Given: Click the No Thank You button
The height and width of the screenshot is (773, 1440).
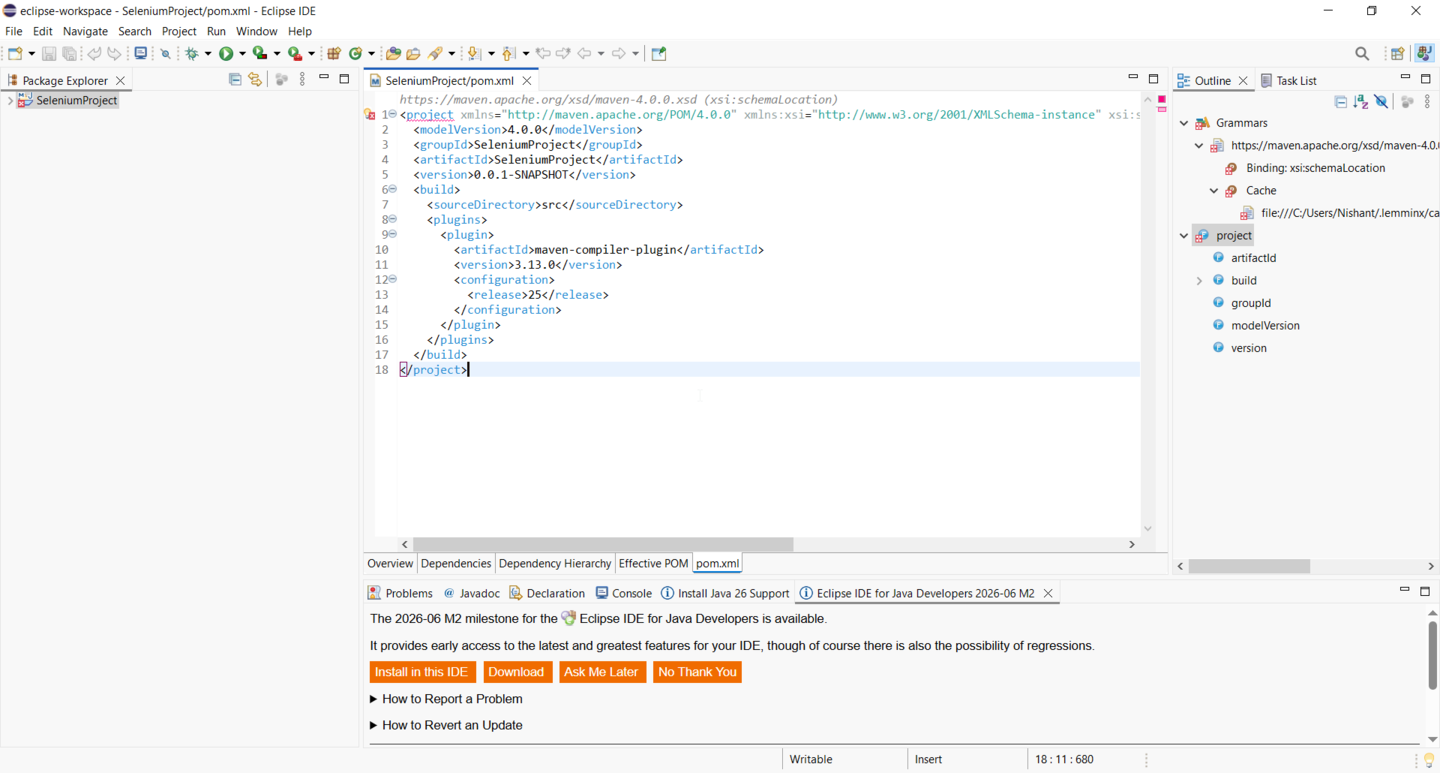Looking at the screenshot, I should click(x=697, y=672).
